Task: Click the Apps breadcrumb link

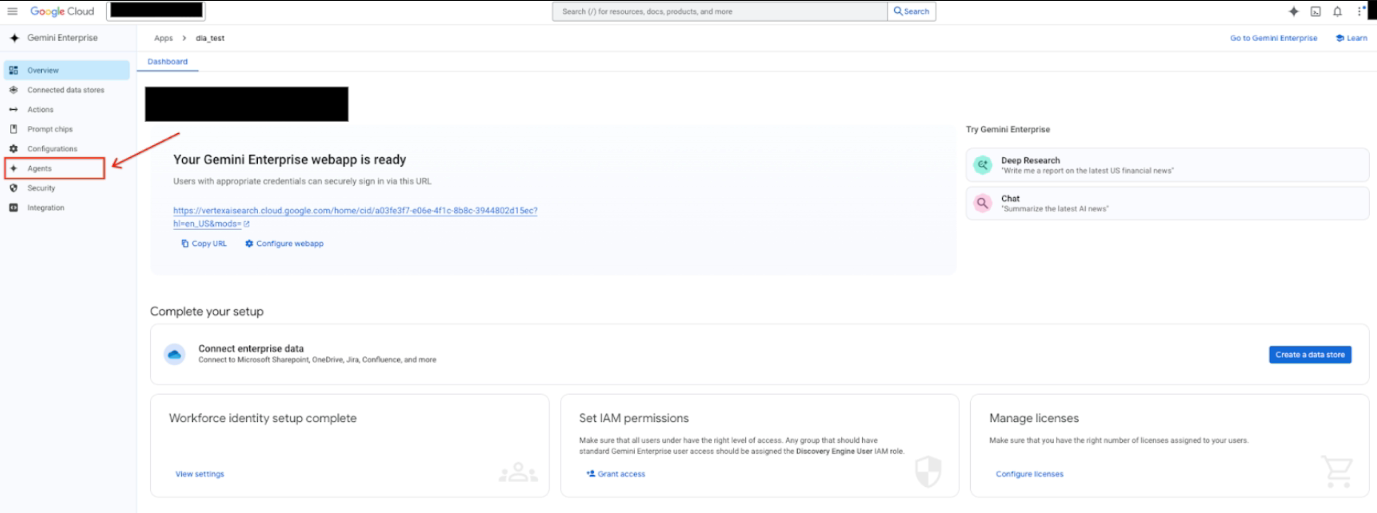Action: pos(163,38)
